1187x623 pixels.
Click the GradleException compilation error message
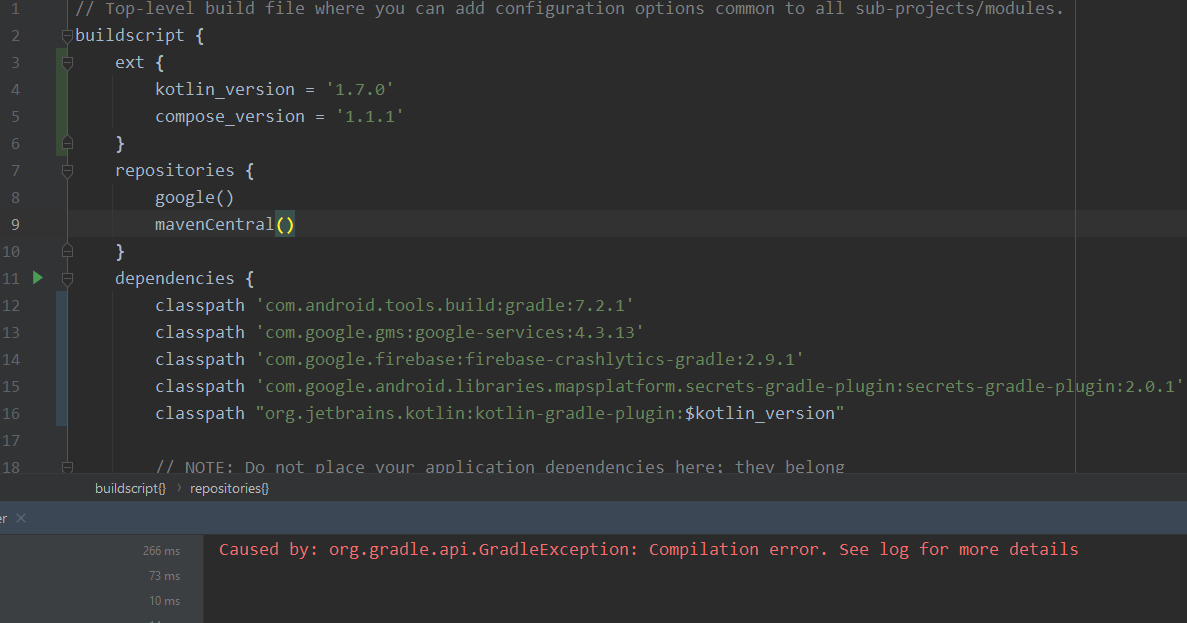click(649, 550)
